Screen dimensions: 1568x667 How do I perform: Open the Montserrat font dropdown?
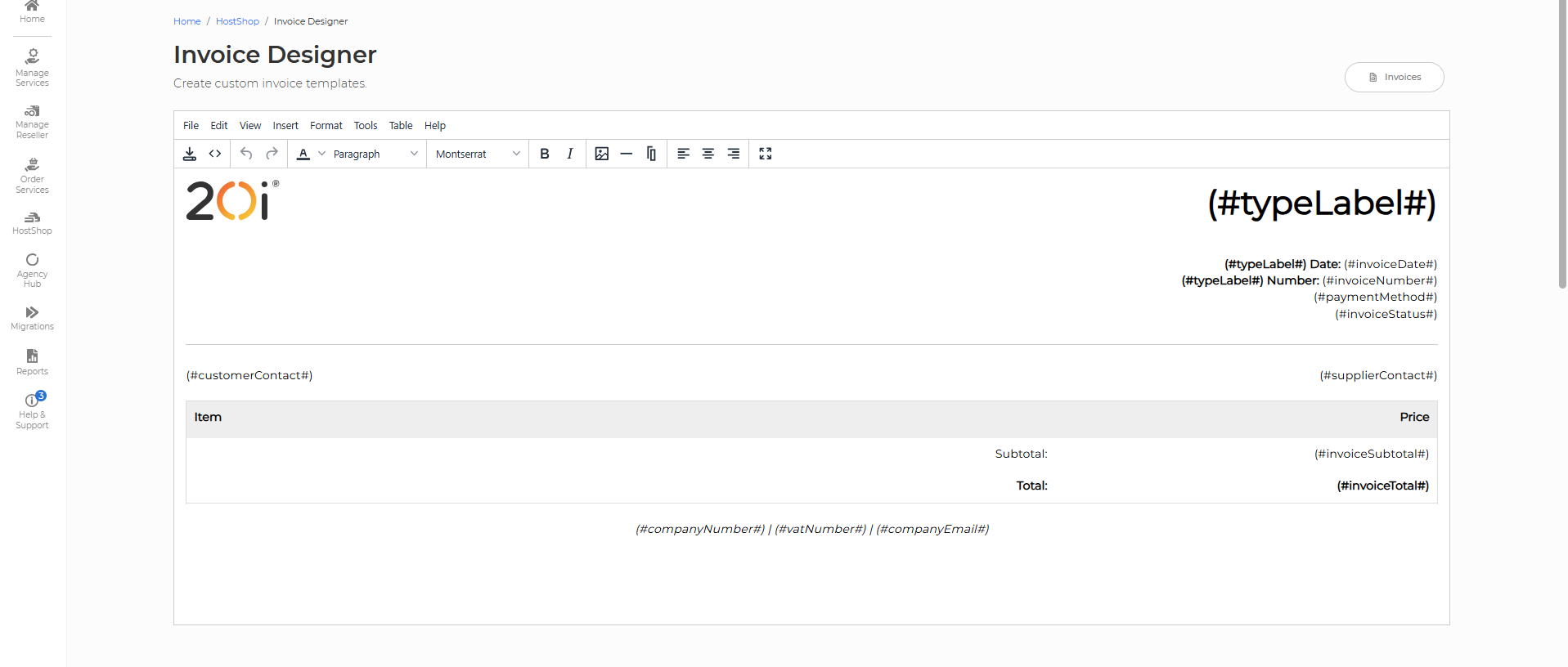point(478,154)
